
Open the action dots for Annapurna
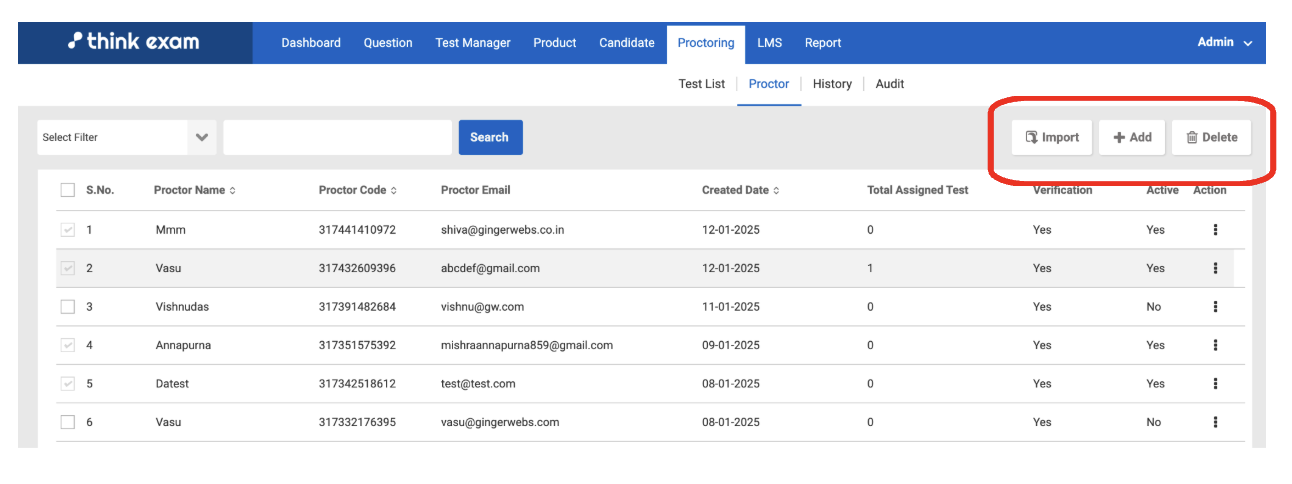coord(1215,345)
